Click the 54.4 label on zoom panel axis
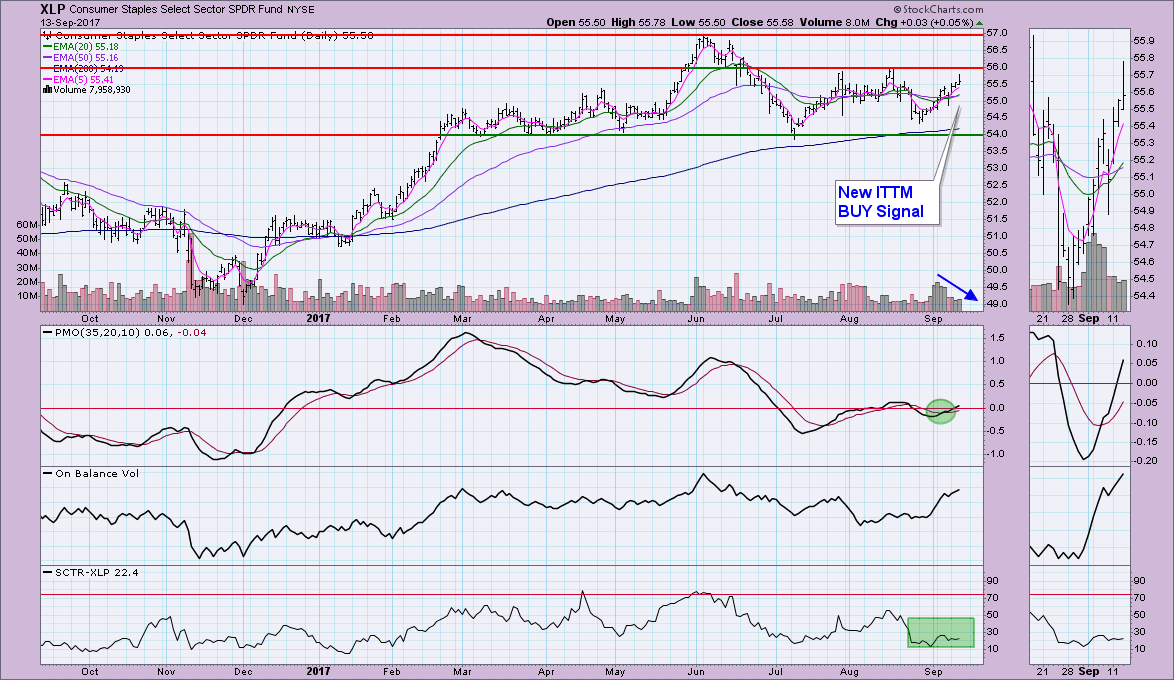The width and height of the screenshot is (1174, 680). click(x=1143, y=296)
